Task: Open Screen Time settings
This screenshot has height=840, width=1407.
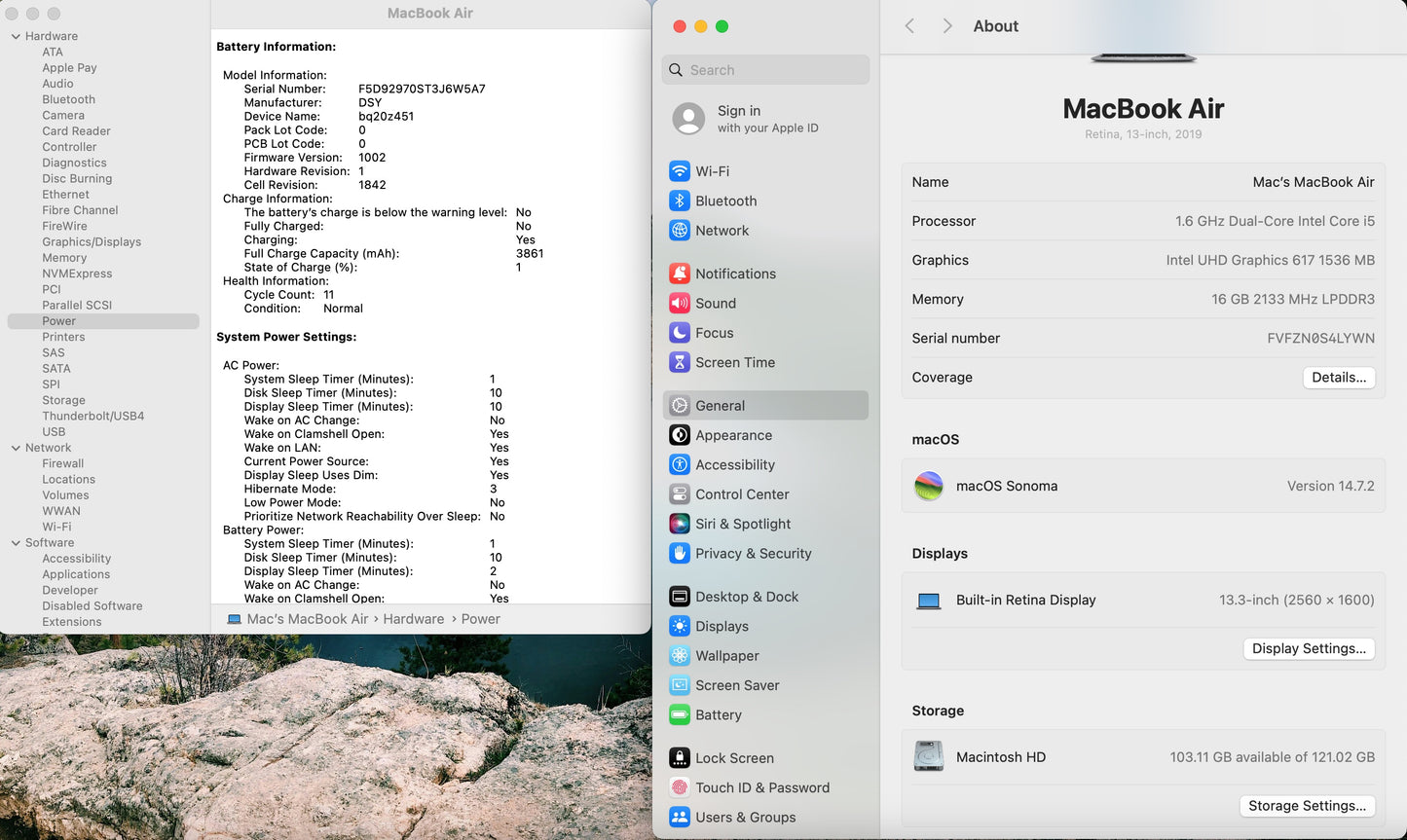Action: [x=733, y=362]
